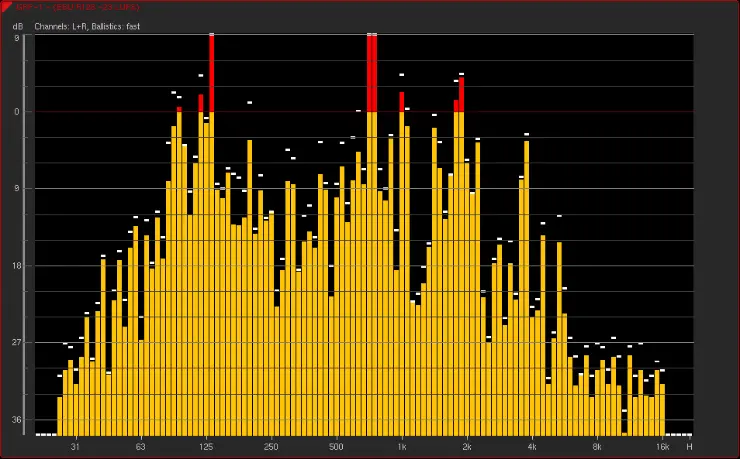740x459 pixels.
Task: Click the 18 dB mark on the scale
Action: tap(15, 266)
